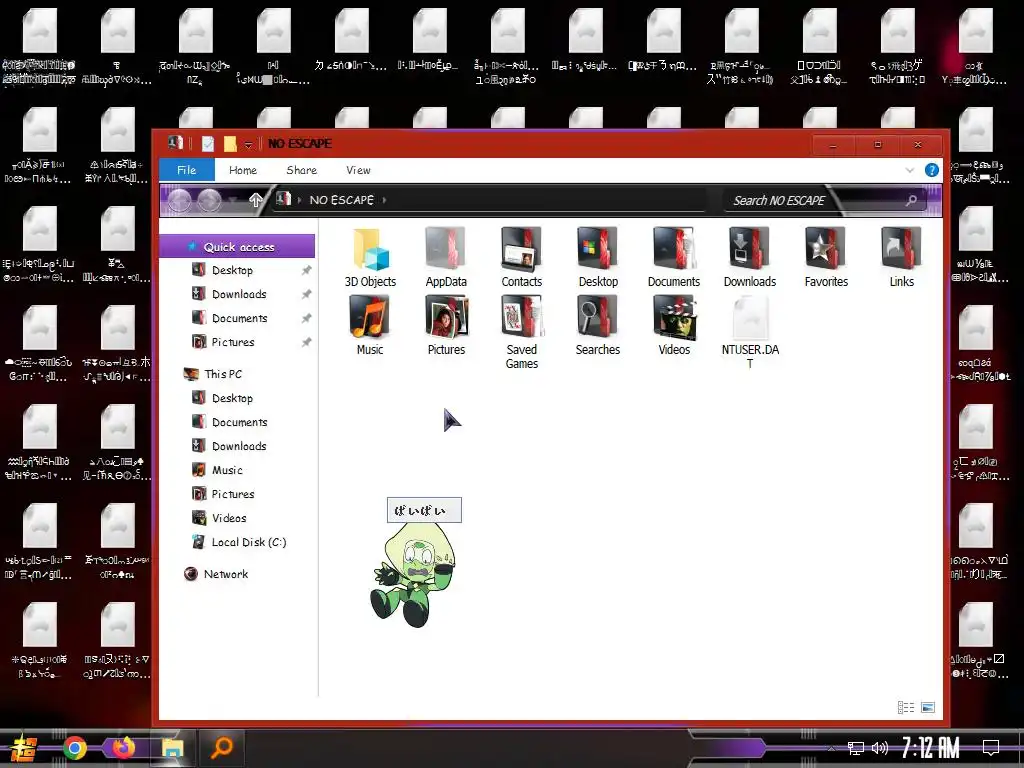Image resolution: width=1024 pixels, height=768 pixels.
Task: Click the green cartoon character mascot
Action: [411, 575]
